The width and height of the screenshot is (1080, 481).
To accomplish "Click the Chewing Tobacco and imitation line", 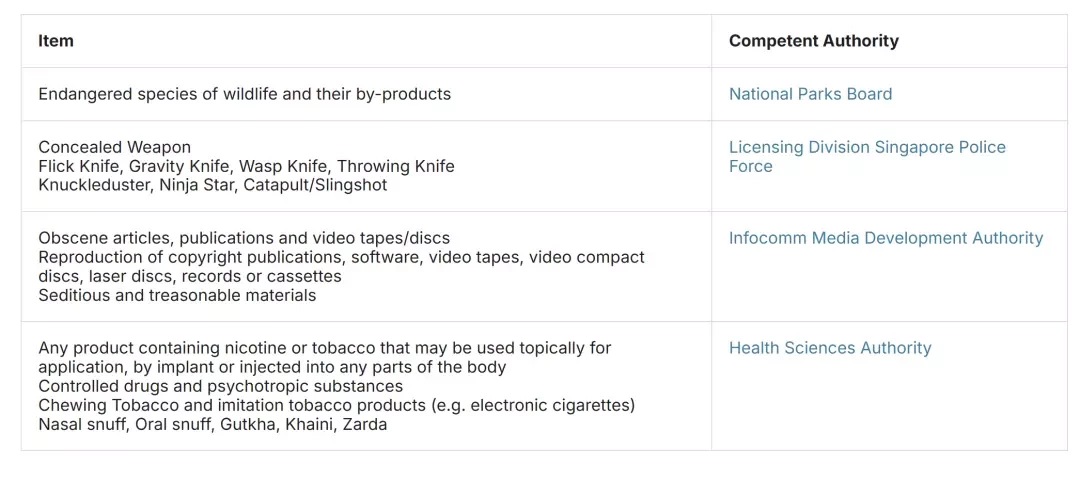I will coord(336,405).
